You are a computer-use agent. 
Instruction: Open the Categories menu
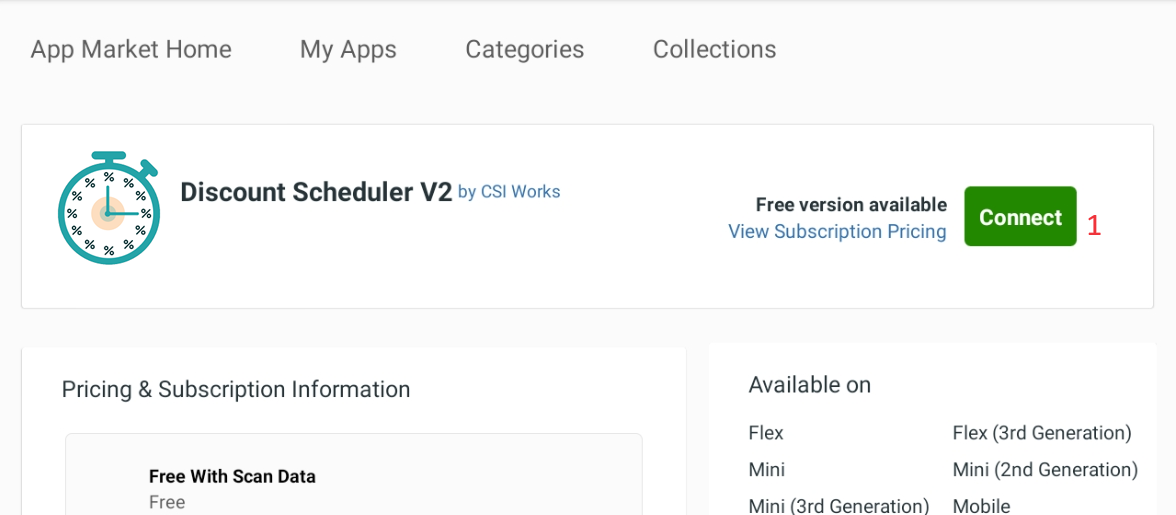click(x=524, y=49)
